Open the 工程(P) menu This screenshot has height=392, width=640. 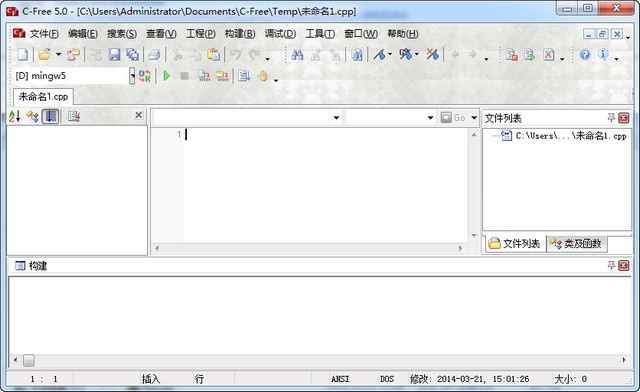(201, 33)
